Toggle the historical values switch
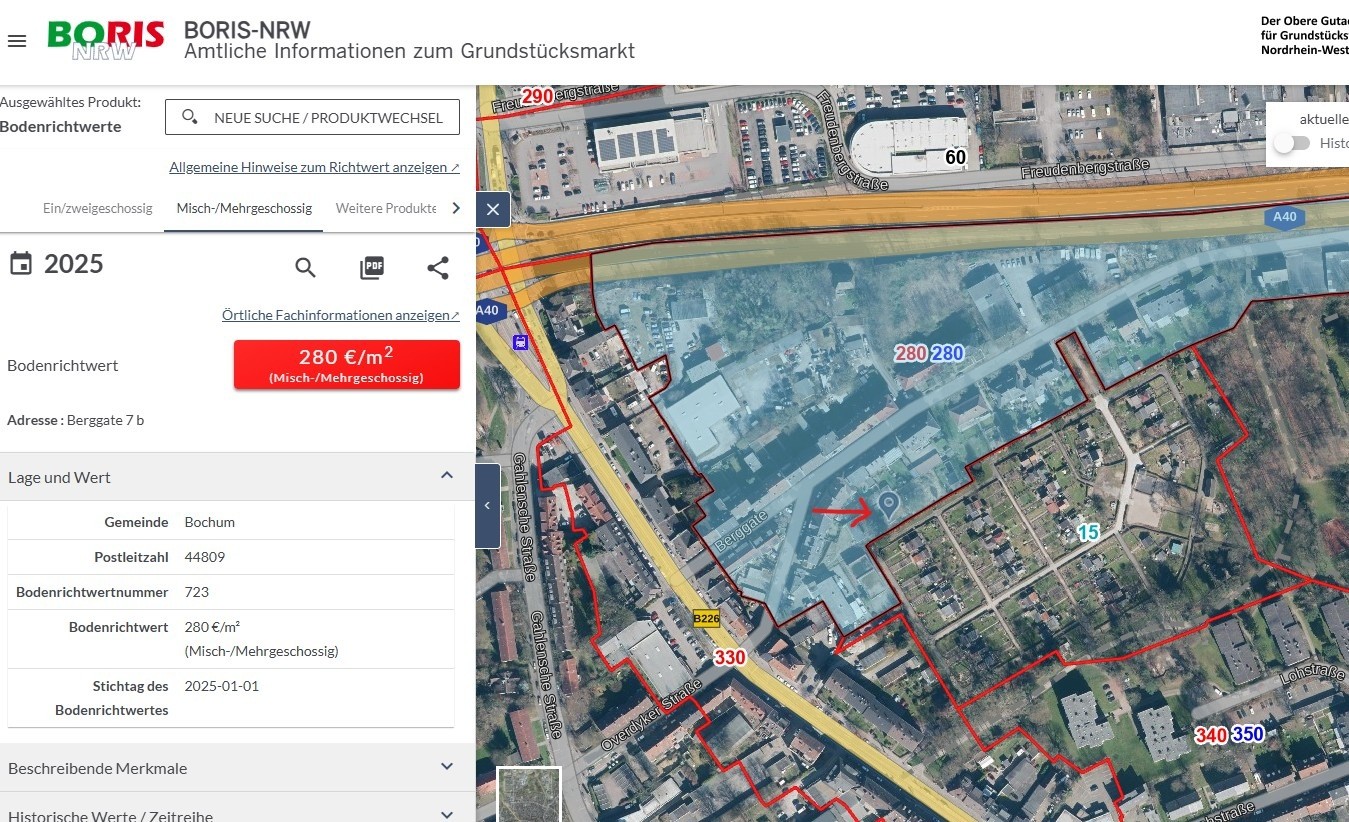This screenshot has height=822, width=1349. (x=1291, y=143)
